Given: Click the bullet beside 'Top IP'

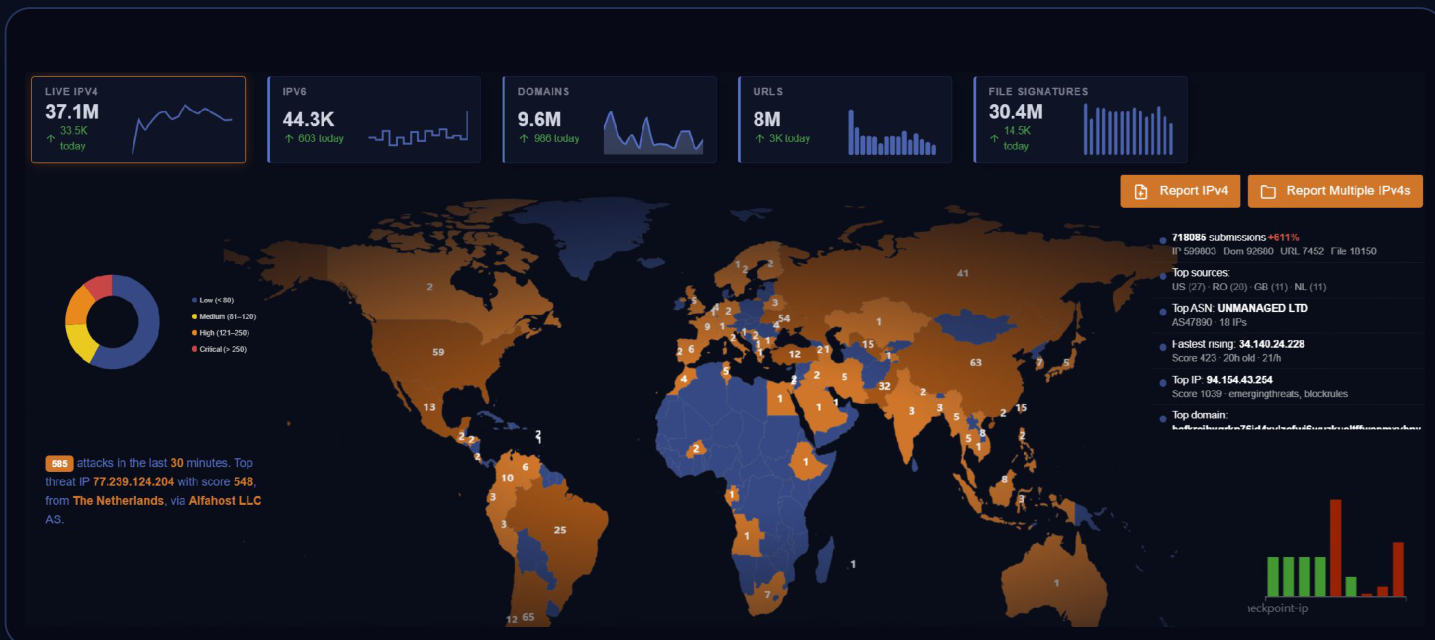Looking at the screenshot, I should tap(1162, 383).
